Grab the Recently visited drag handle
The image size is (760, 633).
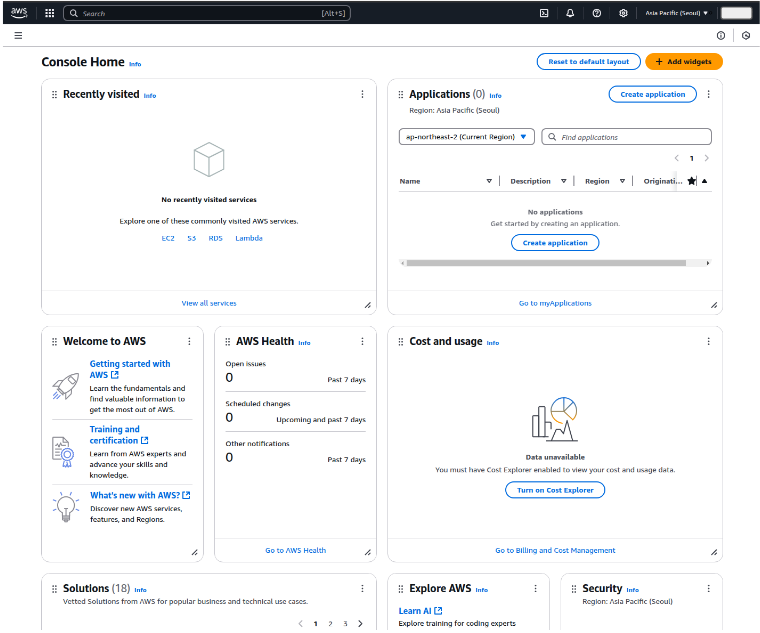(x=54, y=95)
